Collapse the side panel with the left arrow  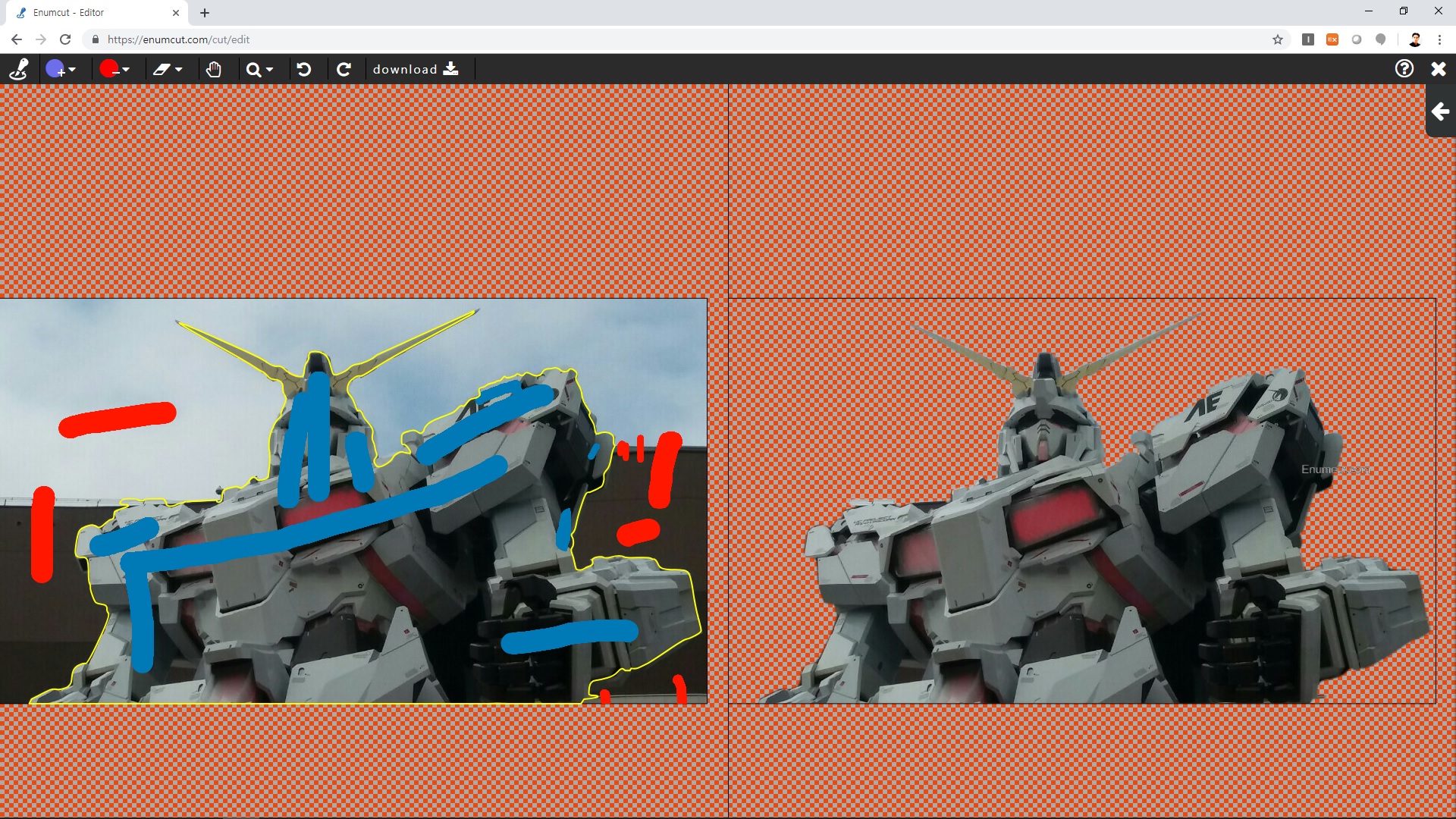click(x=1441, y=111)
